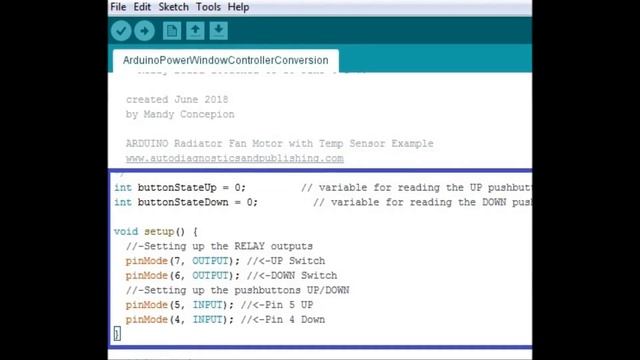This screenshot has width=640, height=360.
Task: Click the '//<-Pin 4 Down' comment
Action: tap(283, 320)
